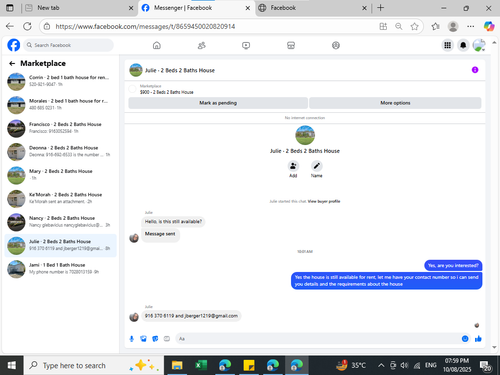
Task: Click the Windows taskbar search box
Action: (93, 365)
